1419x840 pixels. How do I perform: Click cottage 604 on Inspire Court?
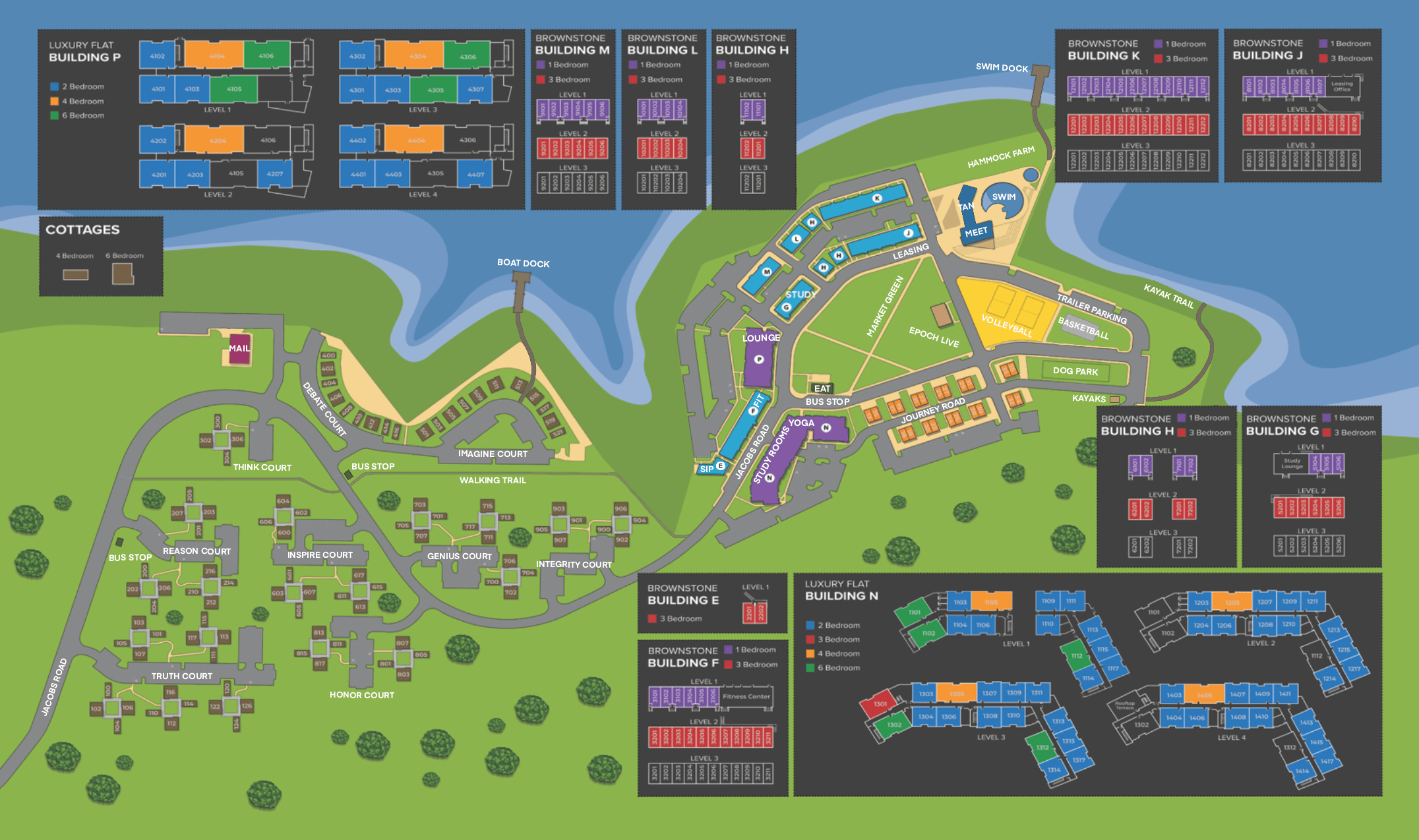click(283, 501)
